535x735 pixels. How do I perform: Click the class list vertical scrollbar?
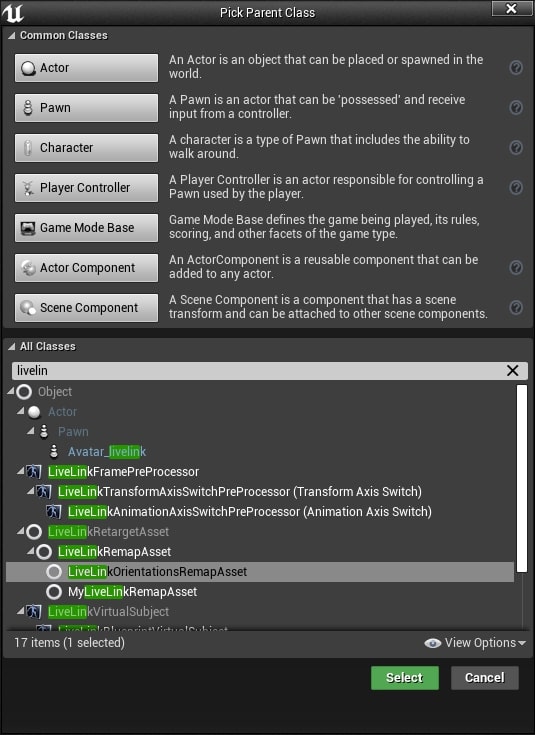(x=522, y=479)
